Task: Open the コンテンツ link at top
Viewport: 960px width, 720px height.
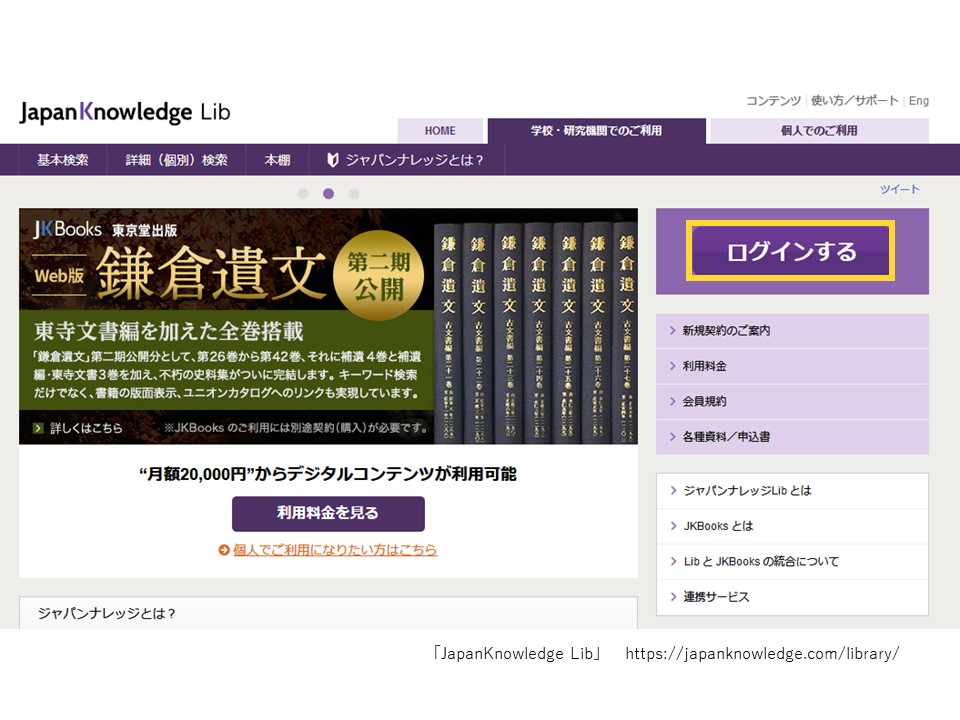Action: click(x=773, y=101)
